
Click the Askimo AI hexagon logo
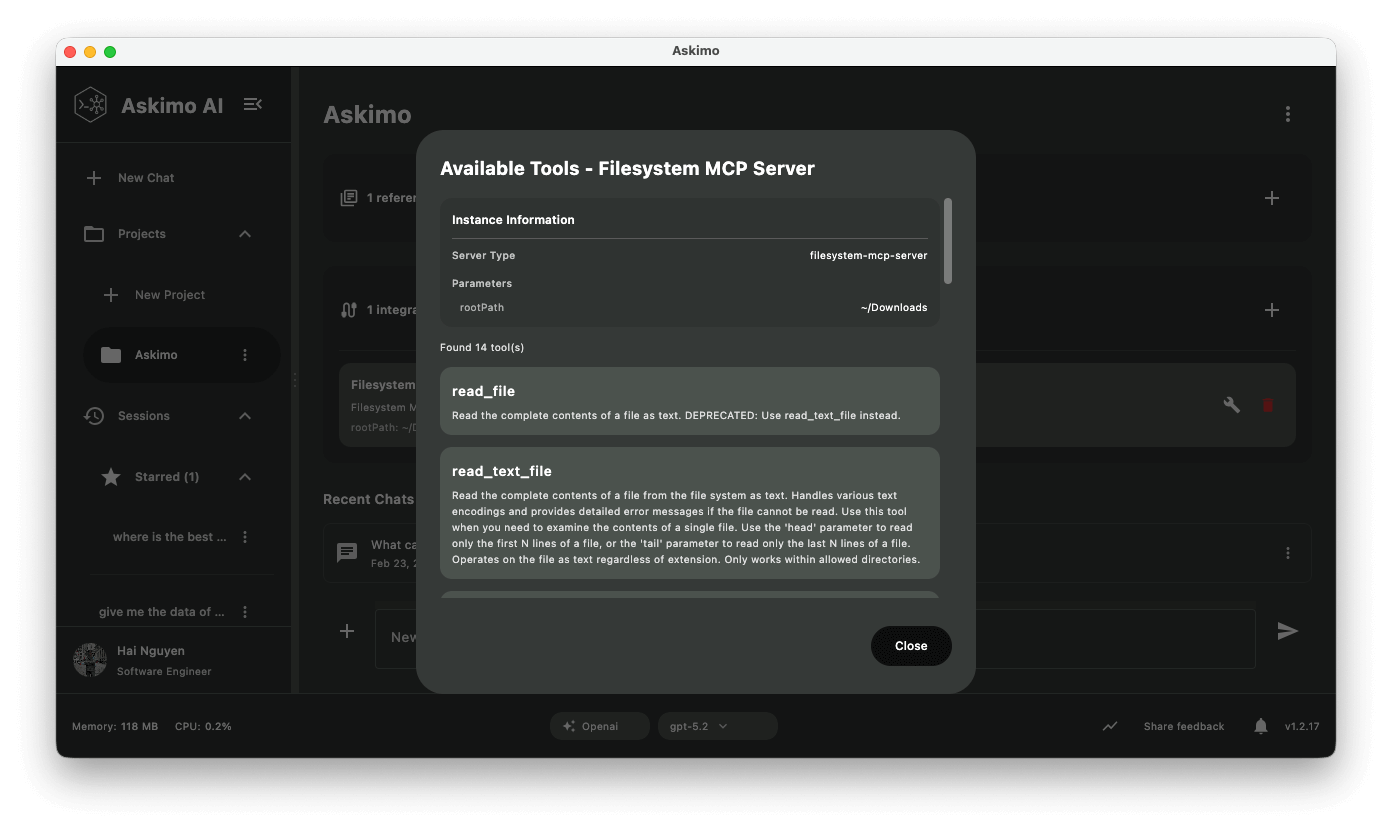(91, 105)
